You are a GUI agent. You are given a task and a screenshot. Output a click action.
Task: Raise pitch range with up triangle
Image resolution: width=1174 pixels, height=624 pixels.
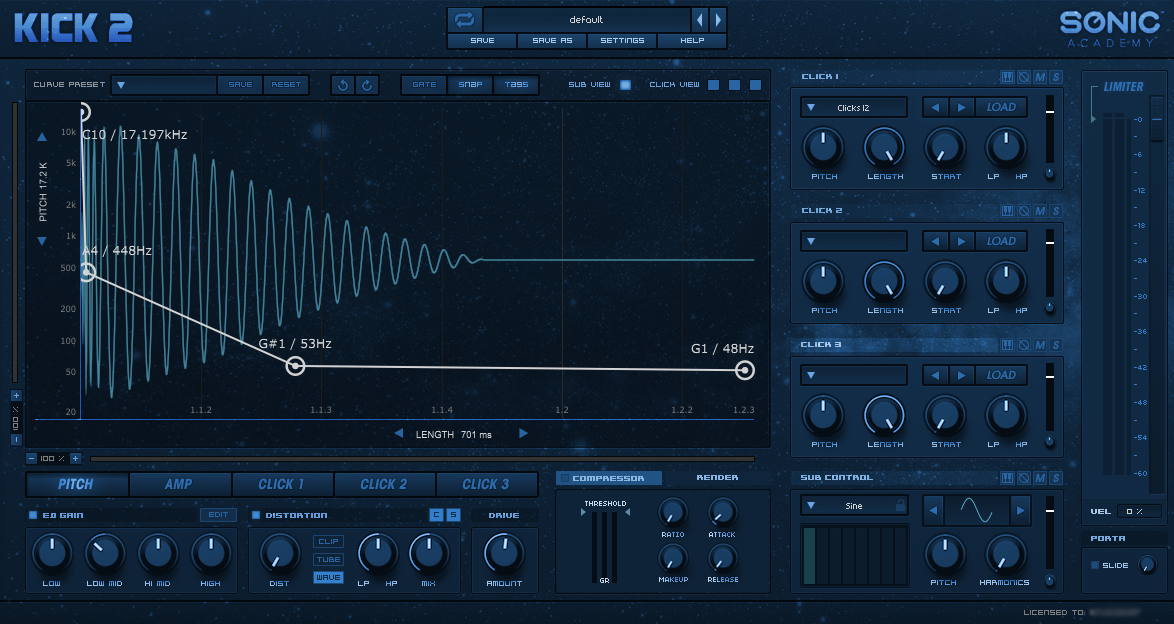pos(42,137)
